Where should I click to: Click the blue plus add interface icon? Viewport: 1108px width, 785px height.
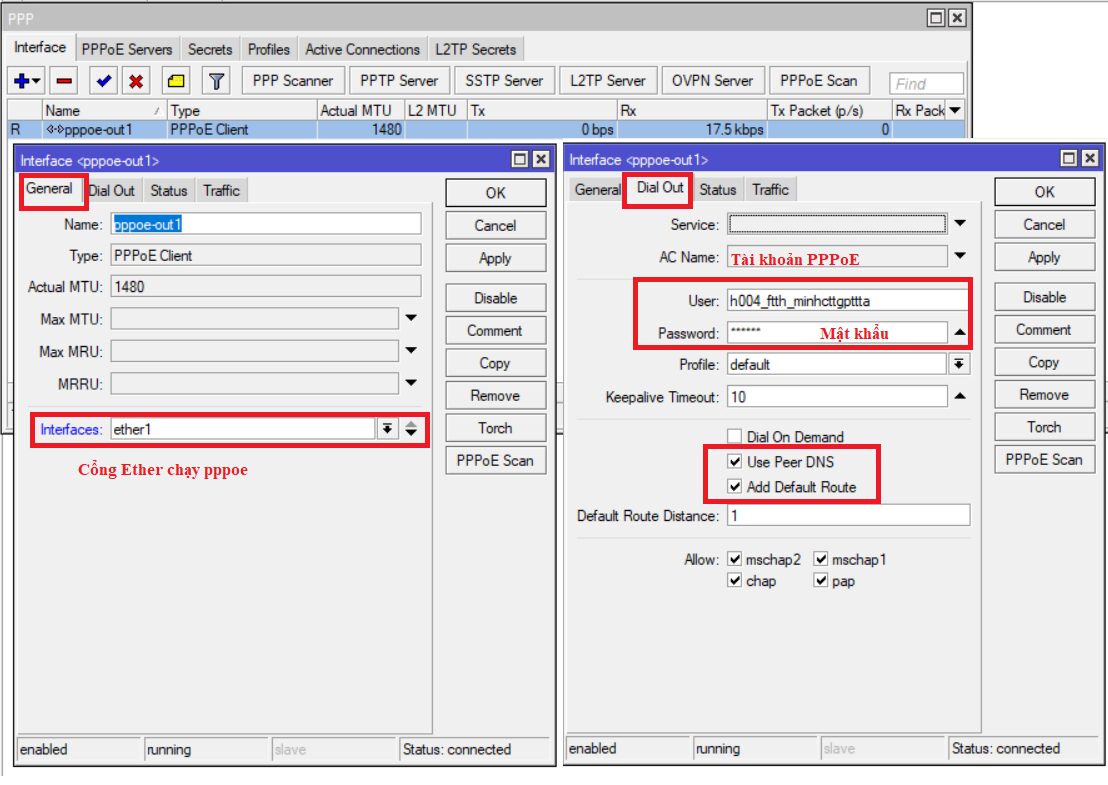point(21,81)
